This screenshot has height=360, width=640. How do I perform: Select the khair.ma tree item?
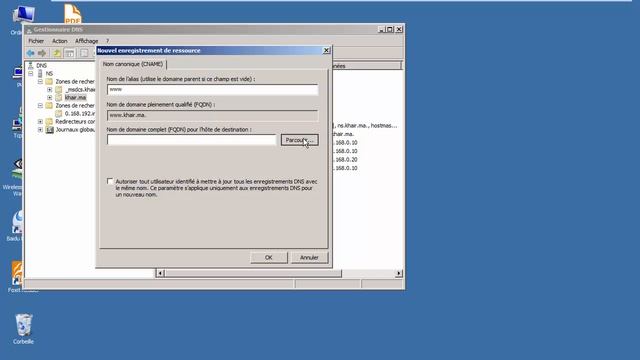click(x=76, y=98)
